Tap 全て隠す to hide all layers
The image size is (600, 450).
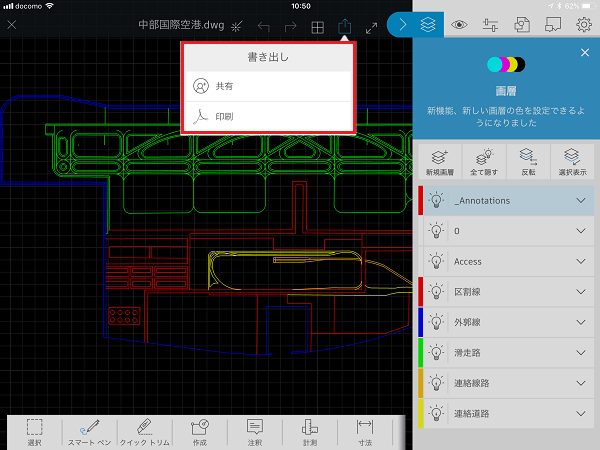(484, 162)
